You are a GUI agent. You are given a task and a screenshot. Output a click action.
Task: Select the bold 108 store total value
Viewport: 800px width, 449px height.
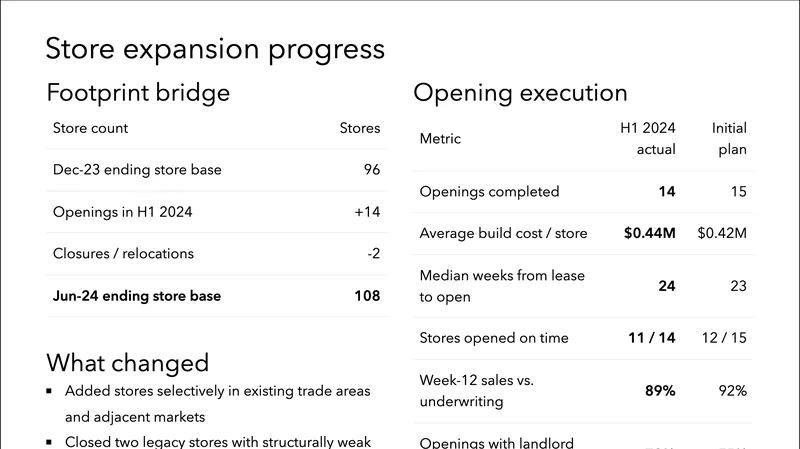click(x=367, y=296)
